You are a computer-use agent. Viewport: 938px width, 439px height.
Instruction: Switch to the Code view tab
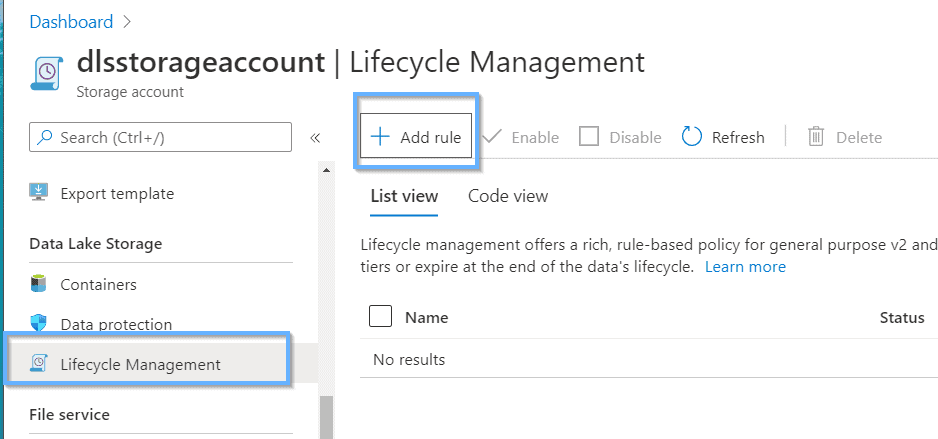508,196
